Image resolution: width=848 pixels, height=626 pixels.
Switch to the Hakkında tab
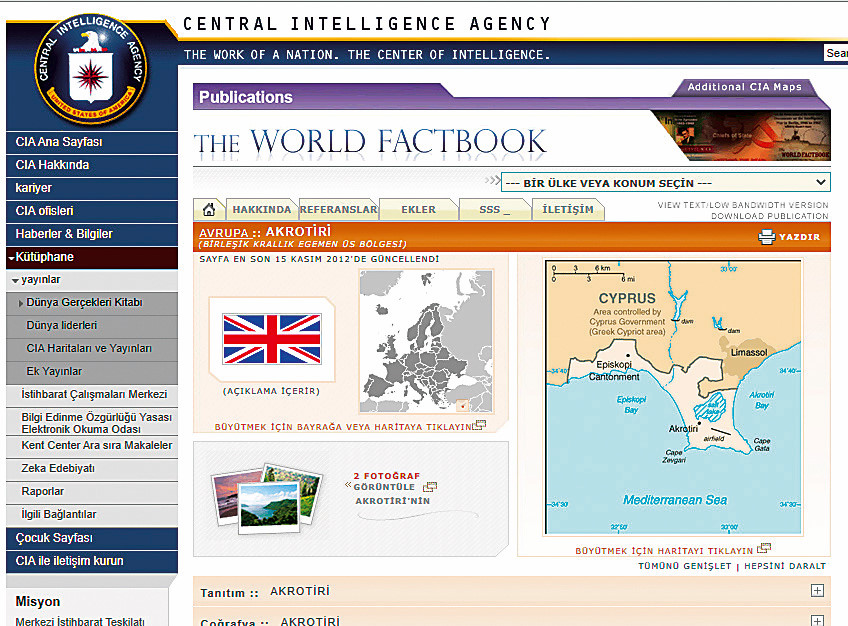pyautogui.click(x=261, y=210)
